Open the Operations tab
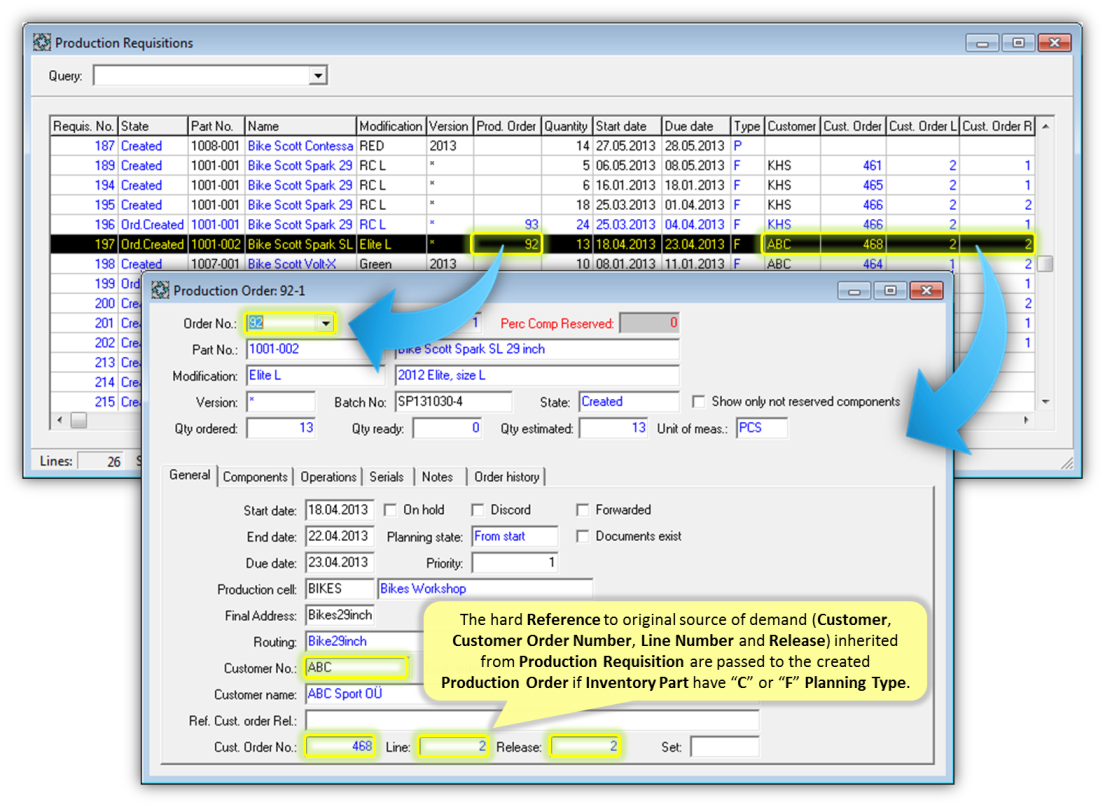 [x=328, y=477]
